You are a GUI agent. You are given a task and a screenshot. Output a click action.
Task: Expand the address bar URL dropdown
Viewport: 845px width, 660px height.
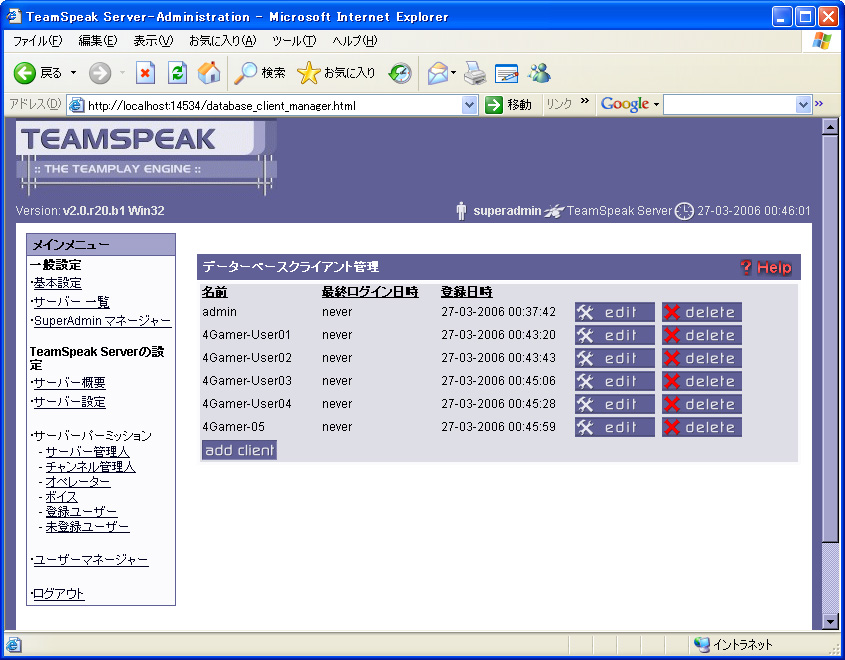470,105
